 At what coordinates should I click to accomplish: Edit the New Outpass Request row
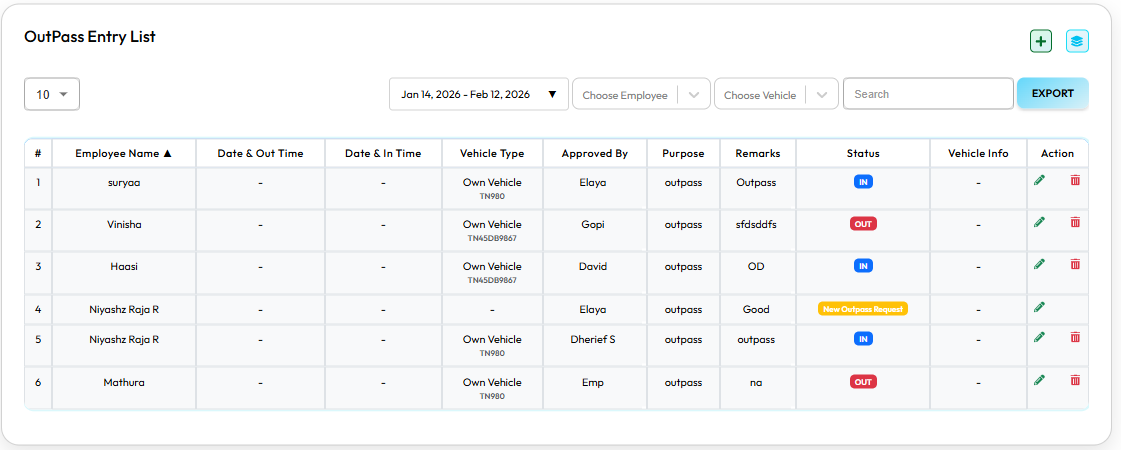pyautogui.click(x=1039, y=307)
